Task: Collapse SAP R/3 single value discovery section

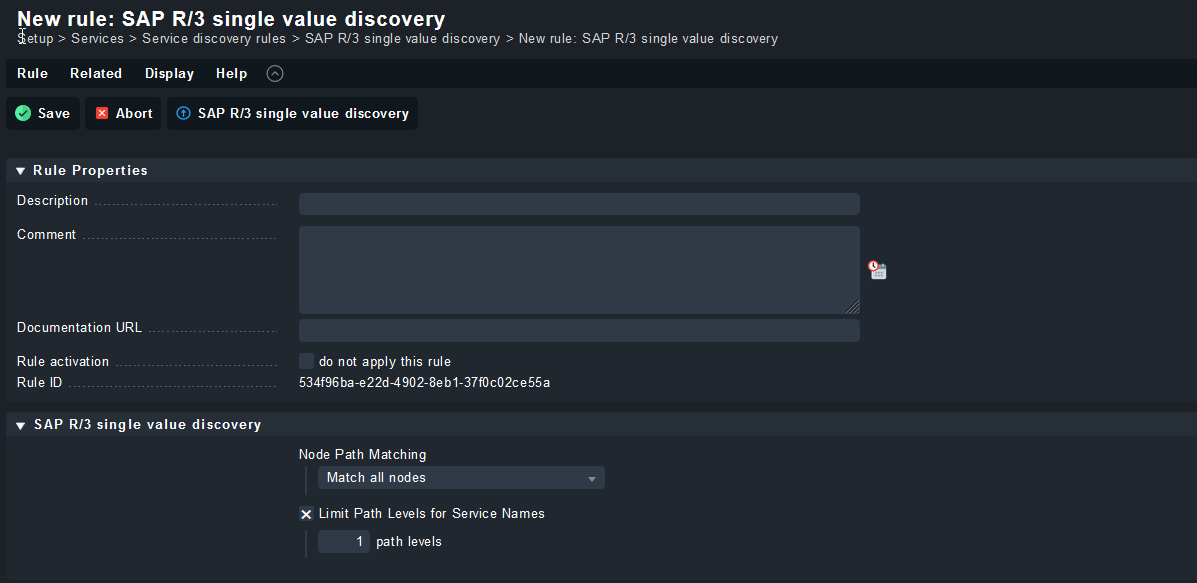Action: tap(20, 425)
